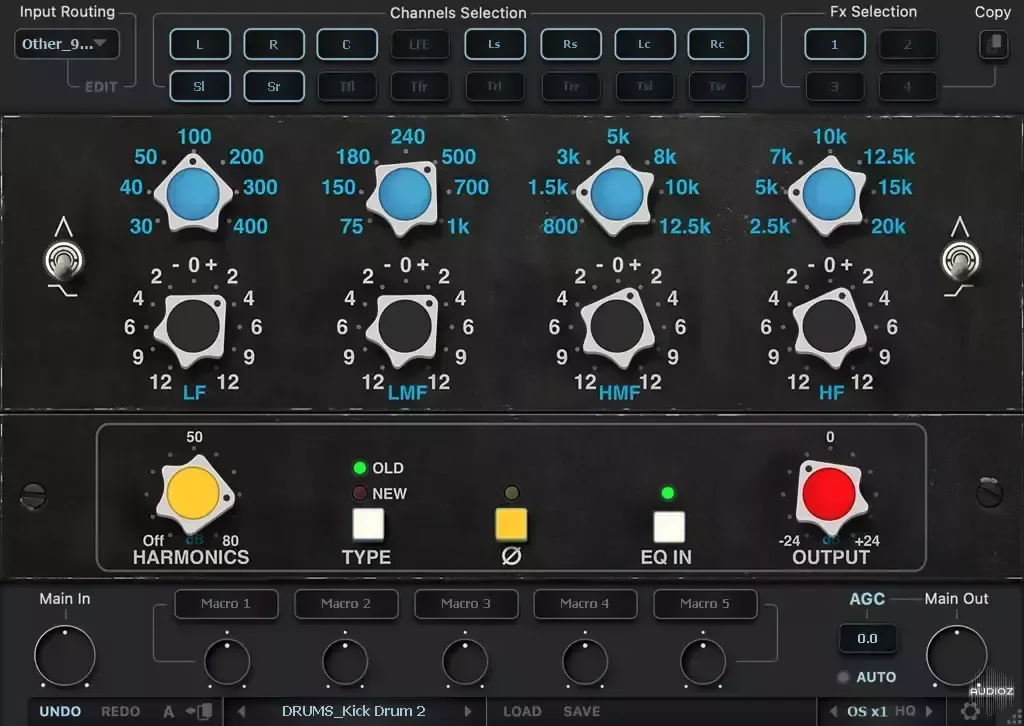Viewport: 1024px width, 726px height.
Task: Flip the HF bell/shelf toggle switch
Action: pos(960,261)
